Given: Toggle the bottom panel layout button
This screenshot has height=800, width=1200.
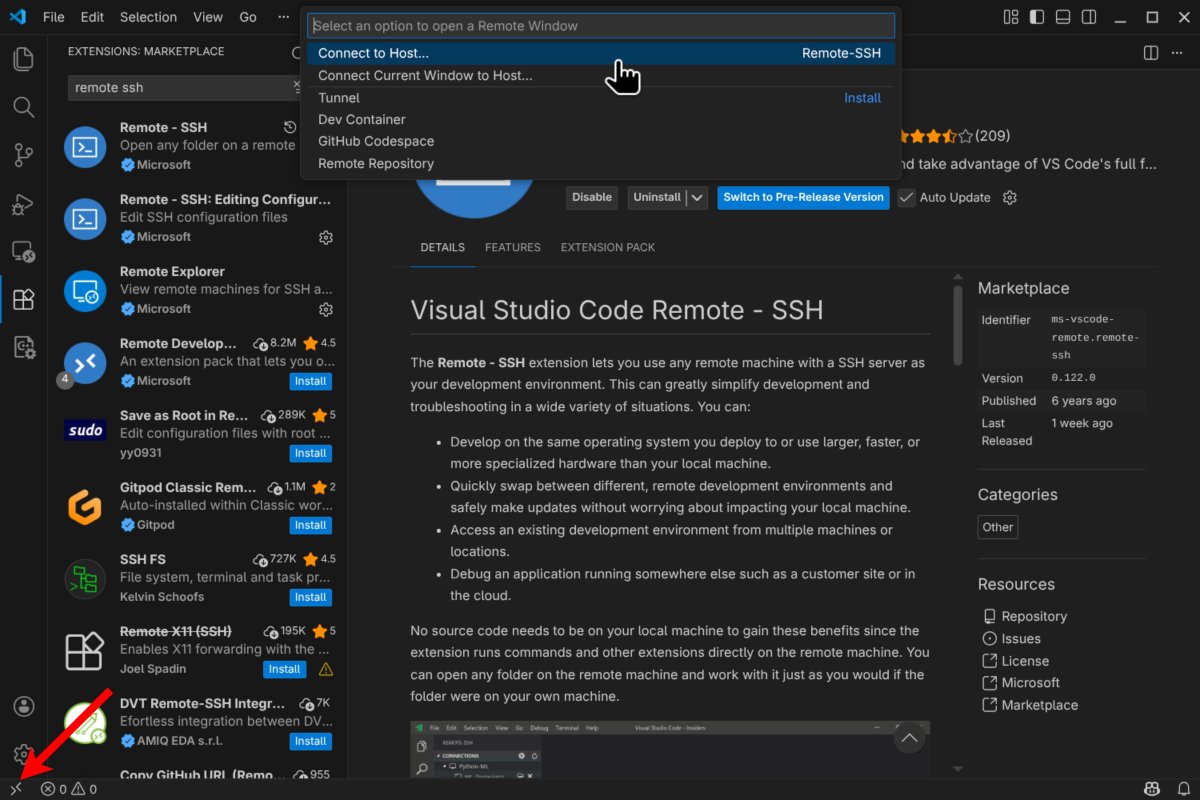Looking at the screenshot, I should click(x=1063, y=17).
